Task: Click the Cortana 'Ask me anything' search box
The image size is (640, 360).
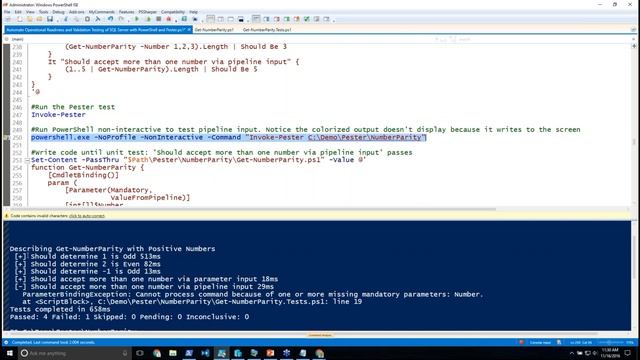Action: point(73,353)
